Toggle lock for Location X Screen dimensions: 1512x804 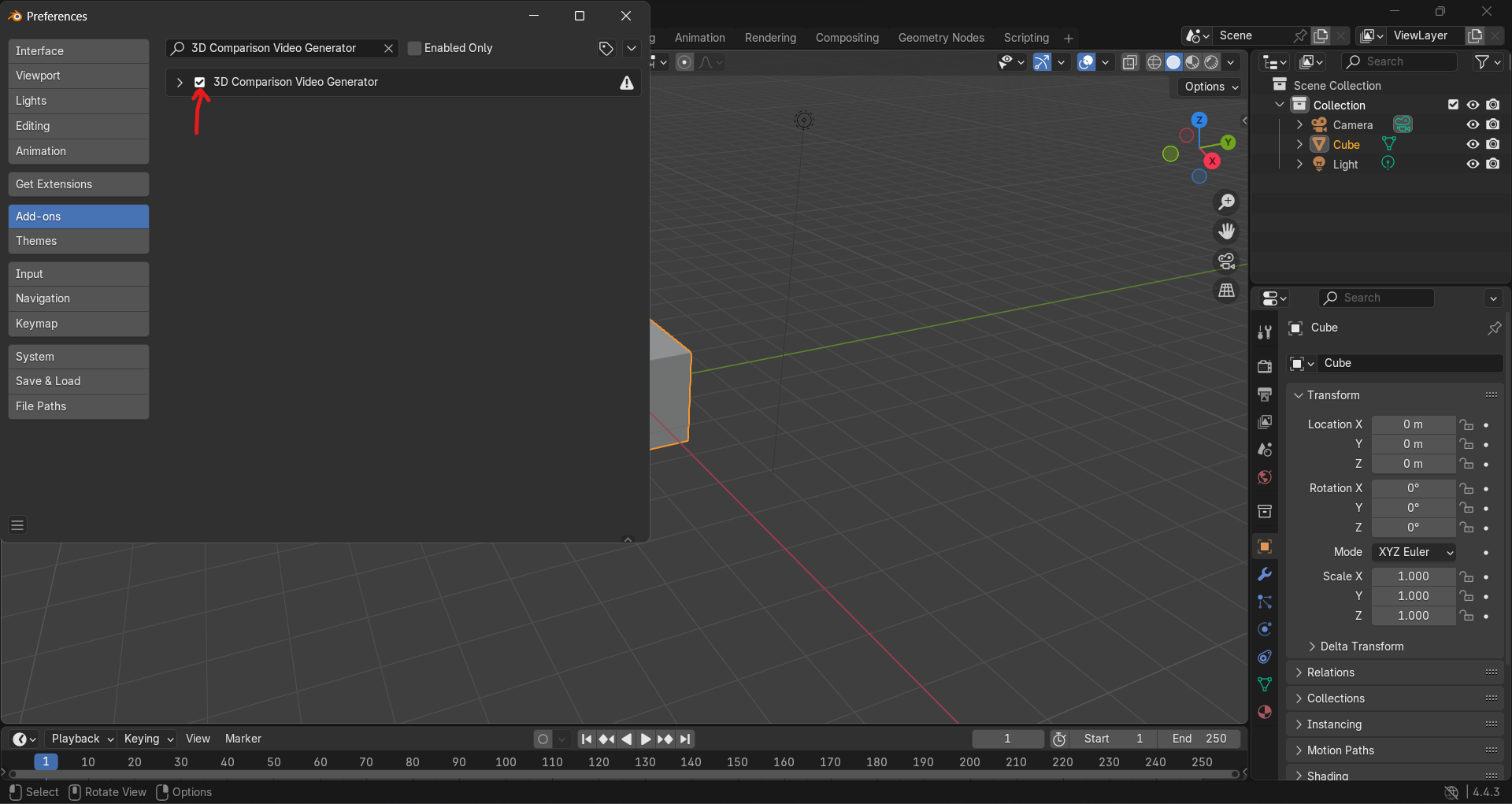[x=1466, y=424]
